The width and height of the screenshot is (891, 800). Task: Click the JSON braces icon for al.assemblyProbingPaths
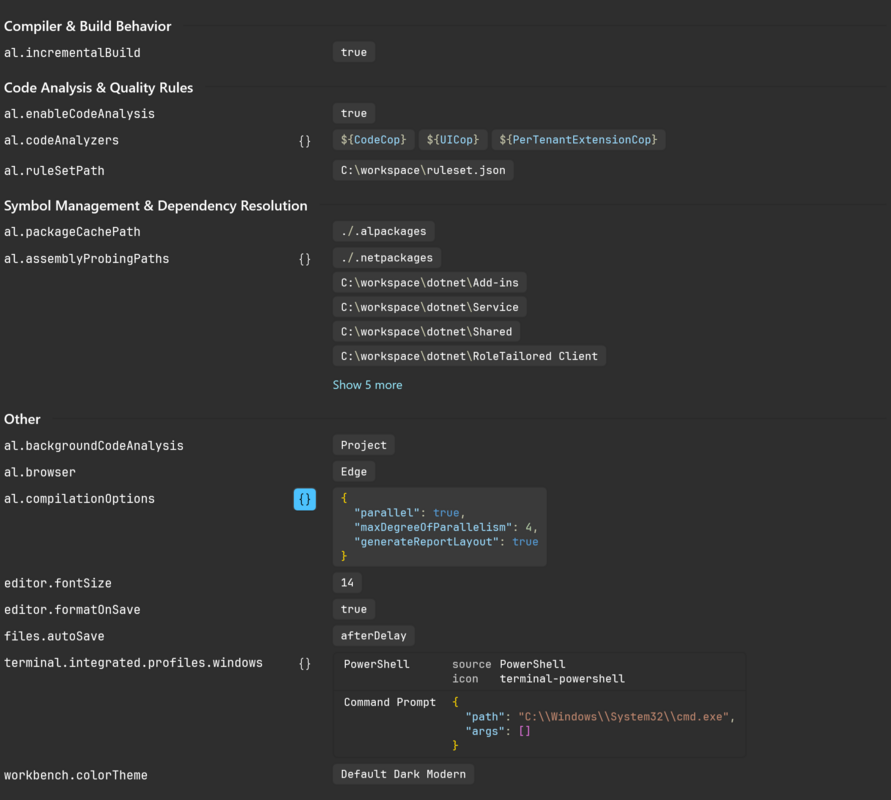pyautogui.click(x=305, y=259)
